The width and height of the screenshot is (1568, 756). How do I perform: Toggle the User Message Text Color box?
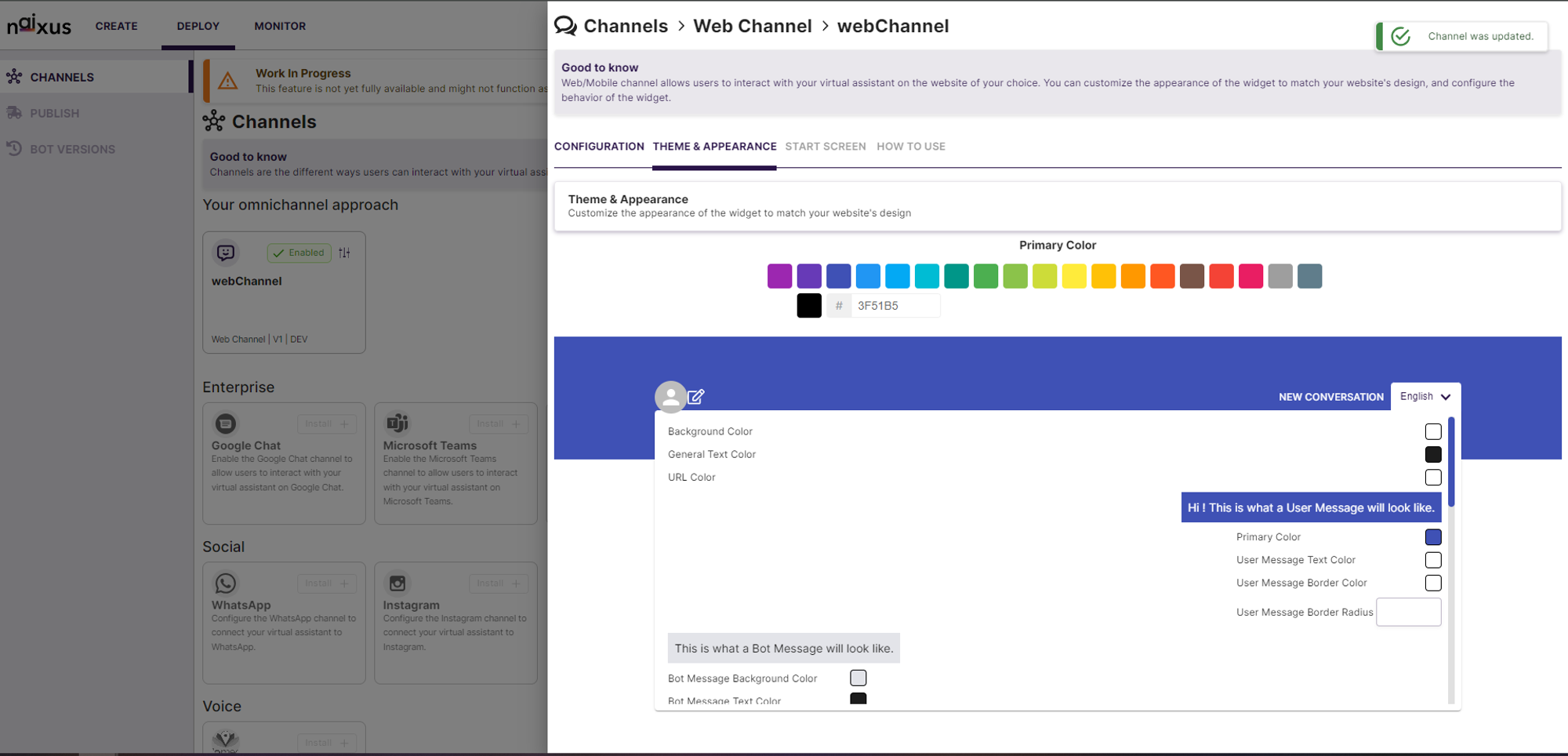coord(1433,560)
